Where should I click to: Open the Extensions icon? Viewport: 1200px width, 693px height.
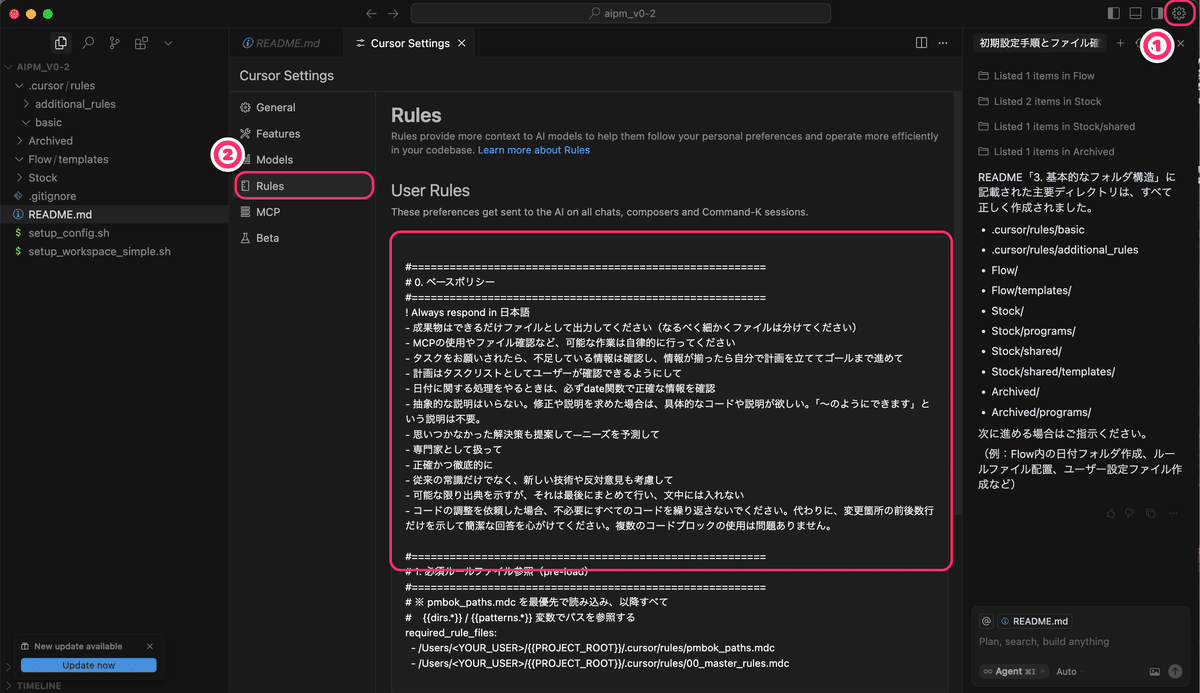(x=141, y=43)
